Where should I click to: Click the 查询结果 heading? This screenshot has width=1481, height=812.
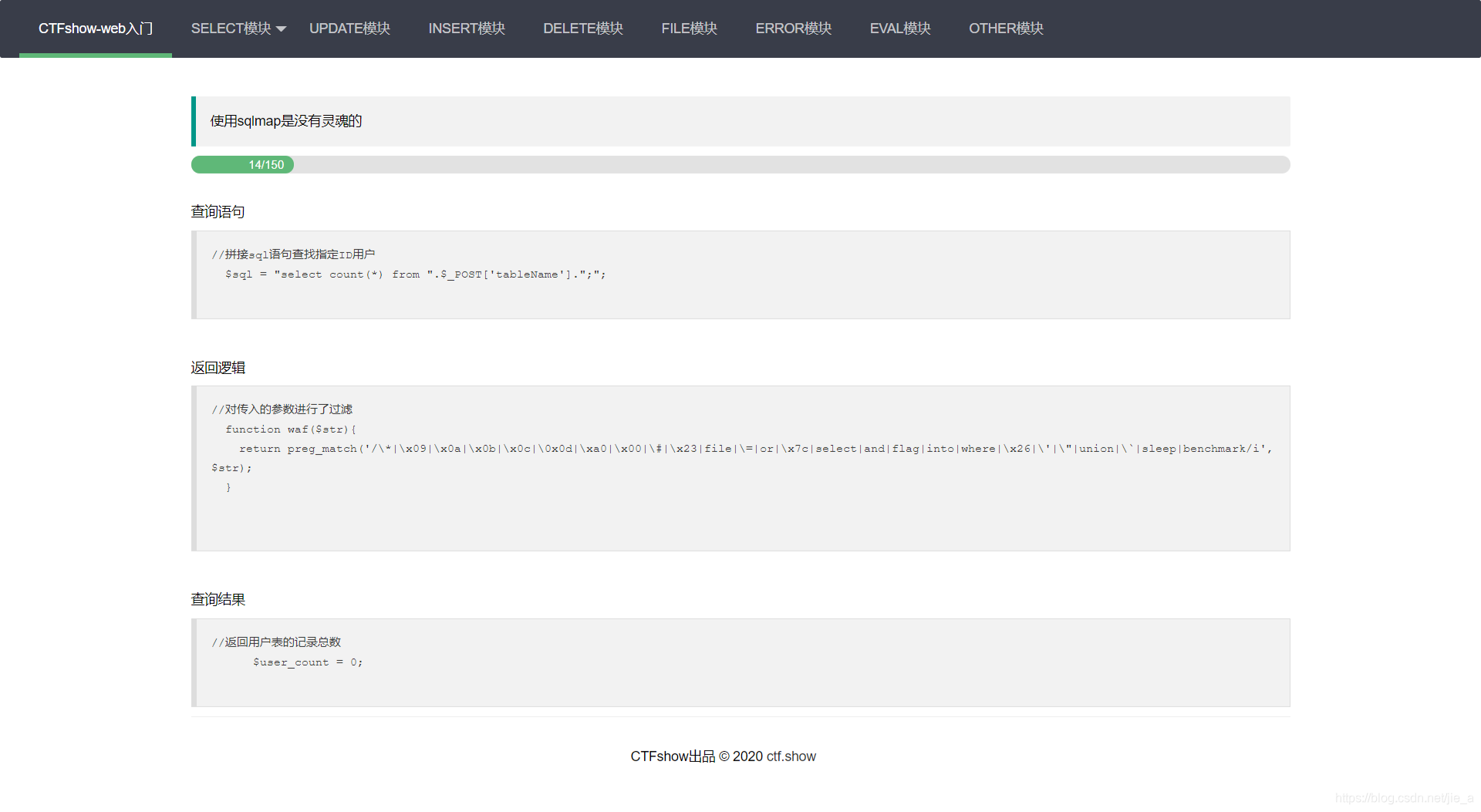pyautogui.click(x=218, y=599)
